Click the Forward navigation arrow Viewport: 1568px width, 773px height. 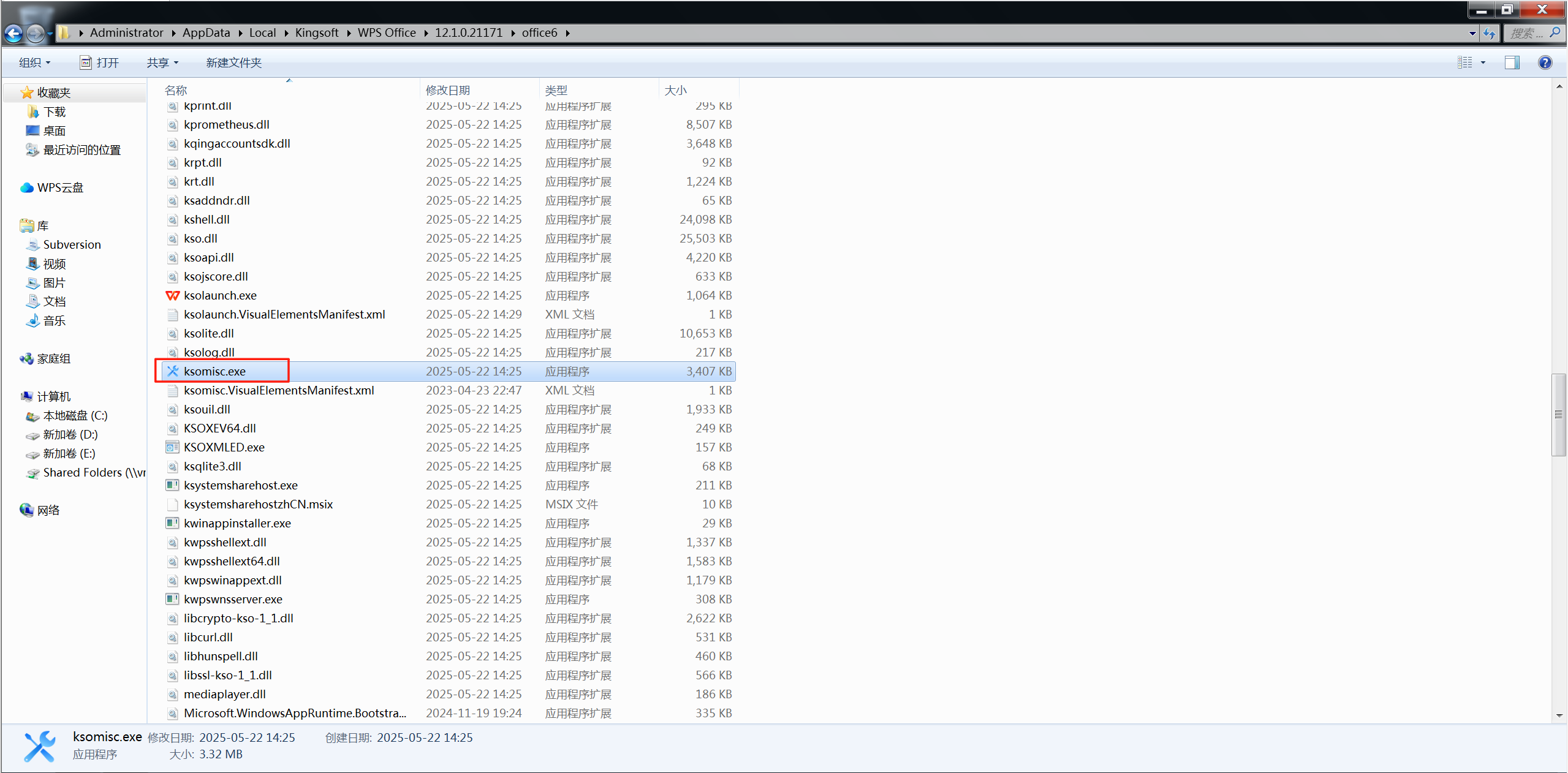click(x=36, y=34)
